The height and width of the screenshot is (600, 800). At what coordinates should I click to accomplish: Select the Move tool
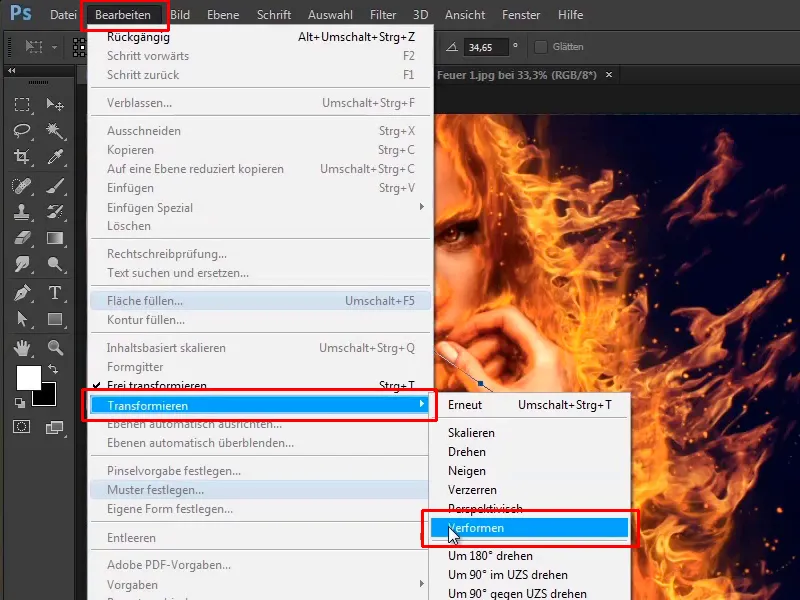(x=55, y=105)
